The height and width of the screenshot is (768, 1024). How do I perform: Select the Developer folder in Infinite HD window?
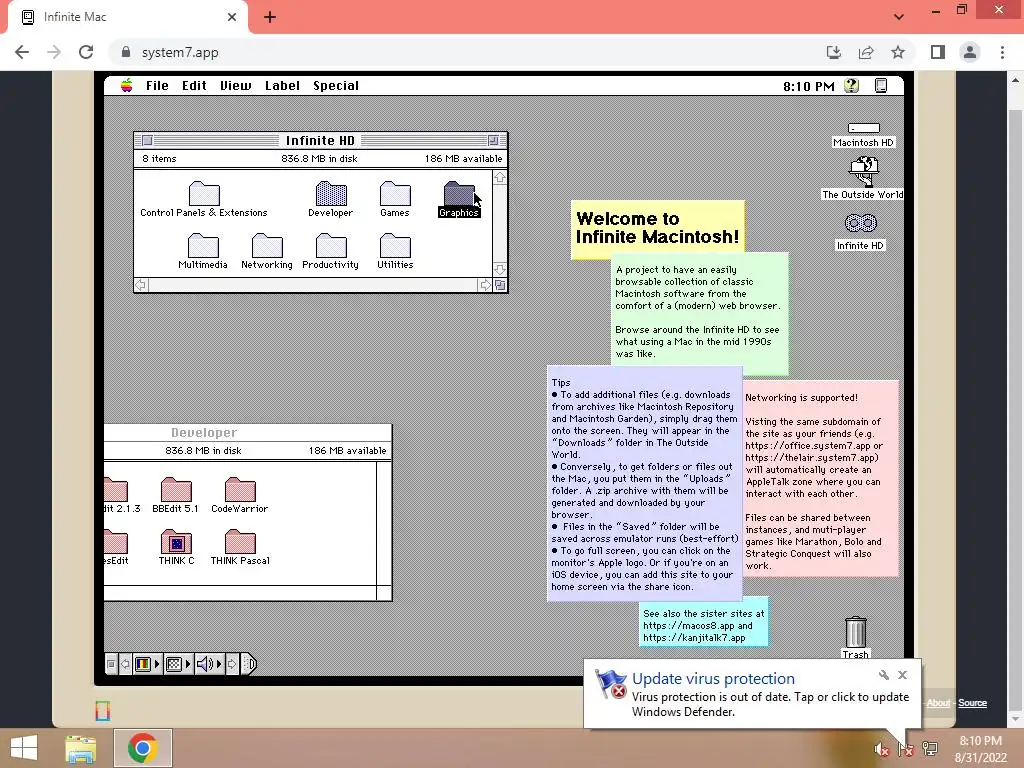click(331, 194)
